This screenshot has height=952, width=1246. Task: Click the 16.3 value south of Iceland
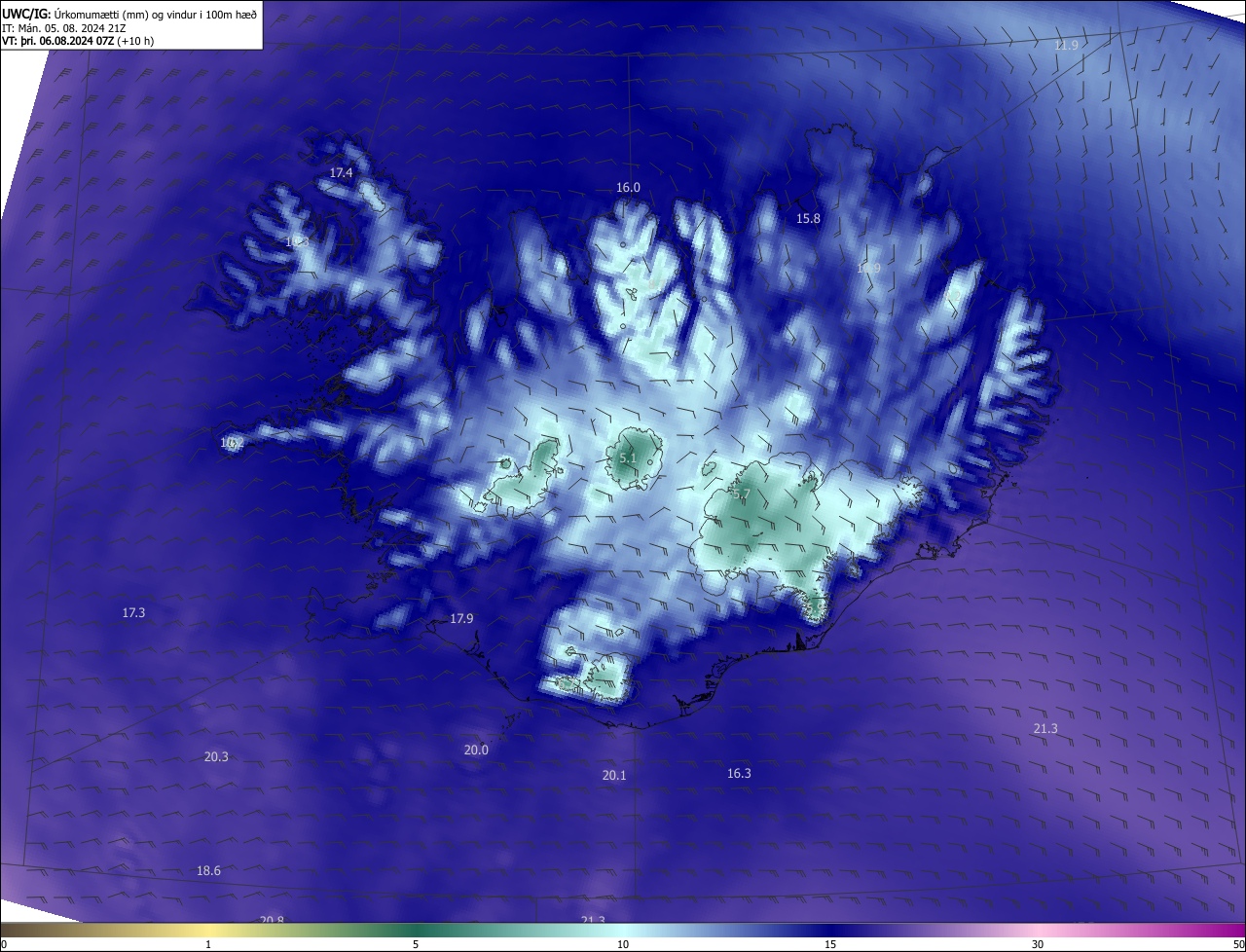(x=739, y=773)
